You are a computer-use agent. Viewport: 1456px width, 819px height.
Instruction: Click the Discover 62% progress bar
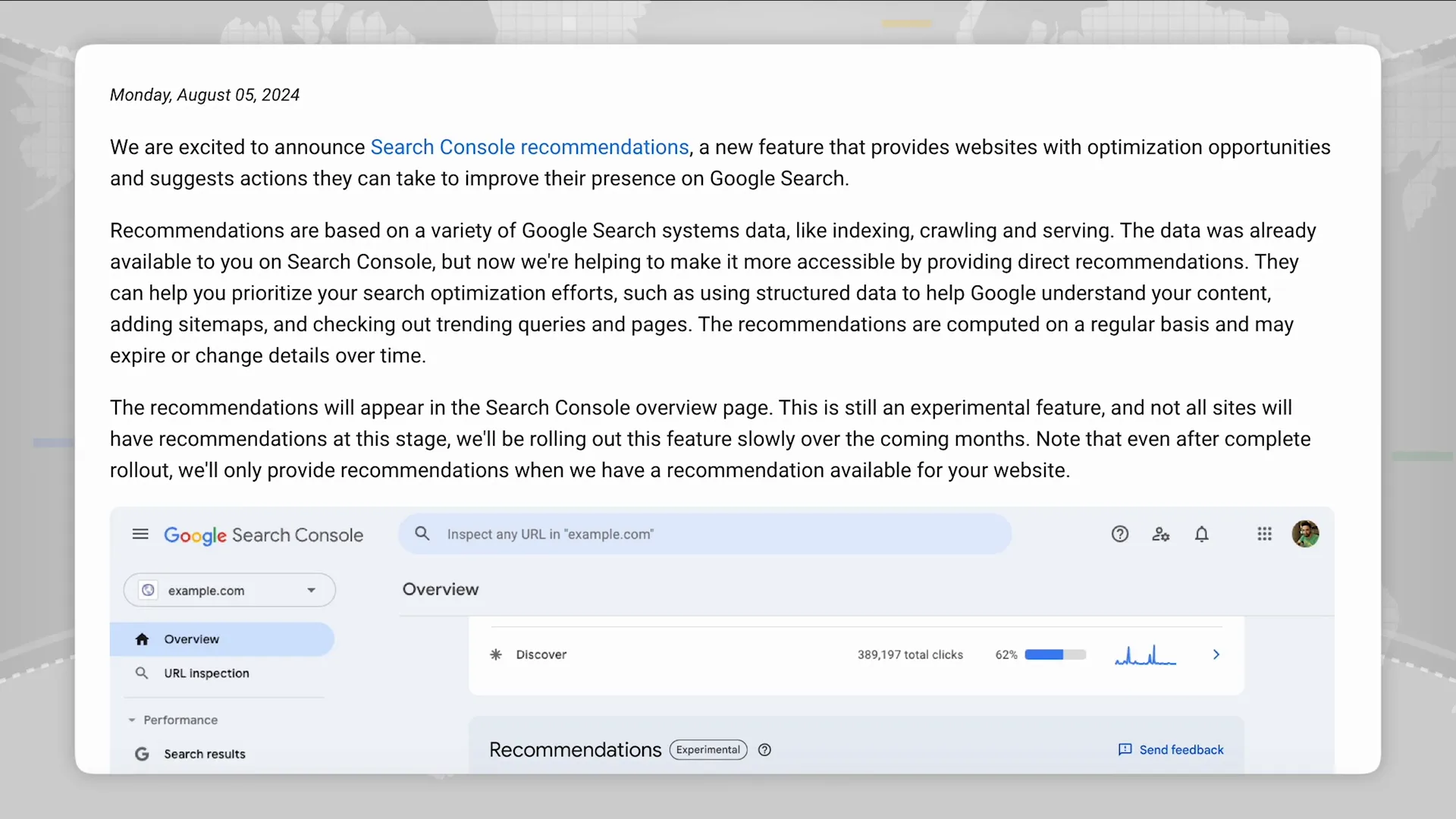(1055, 654)
